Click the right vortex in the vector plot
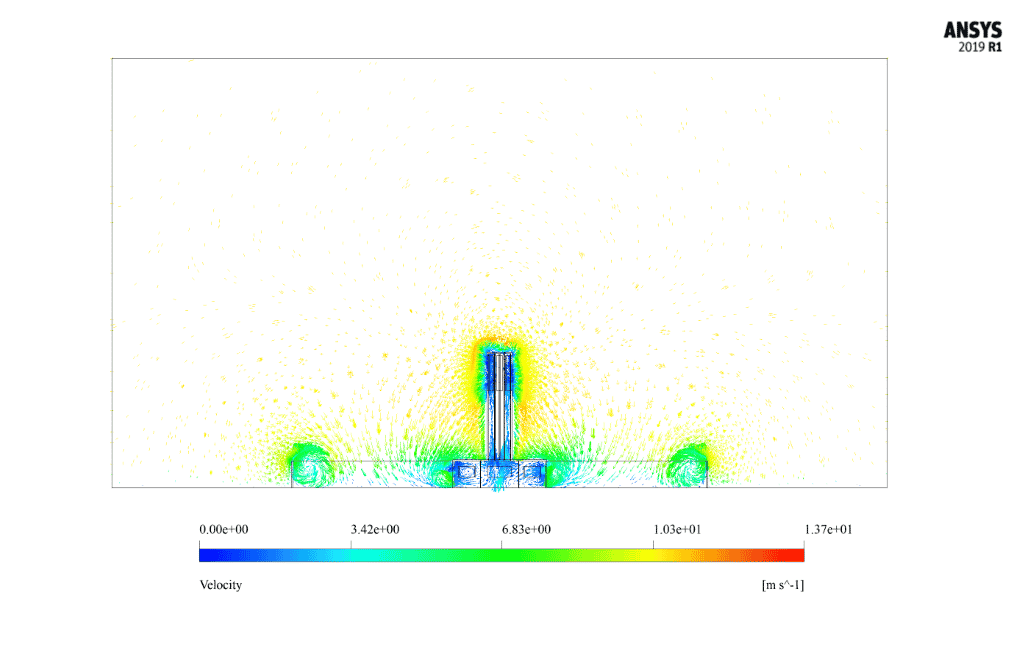1020x664 pixels. click(x=688, y=466)
